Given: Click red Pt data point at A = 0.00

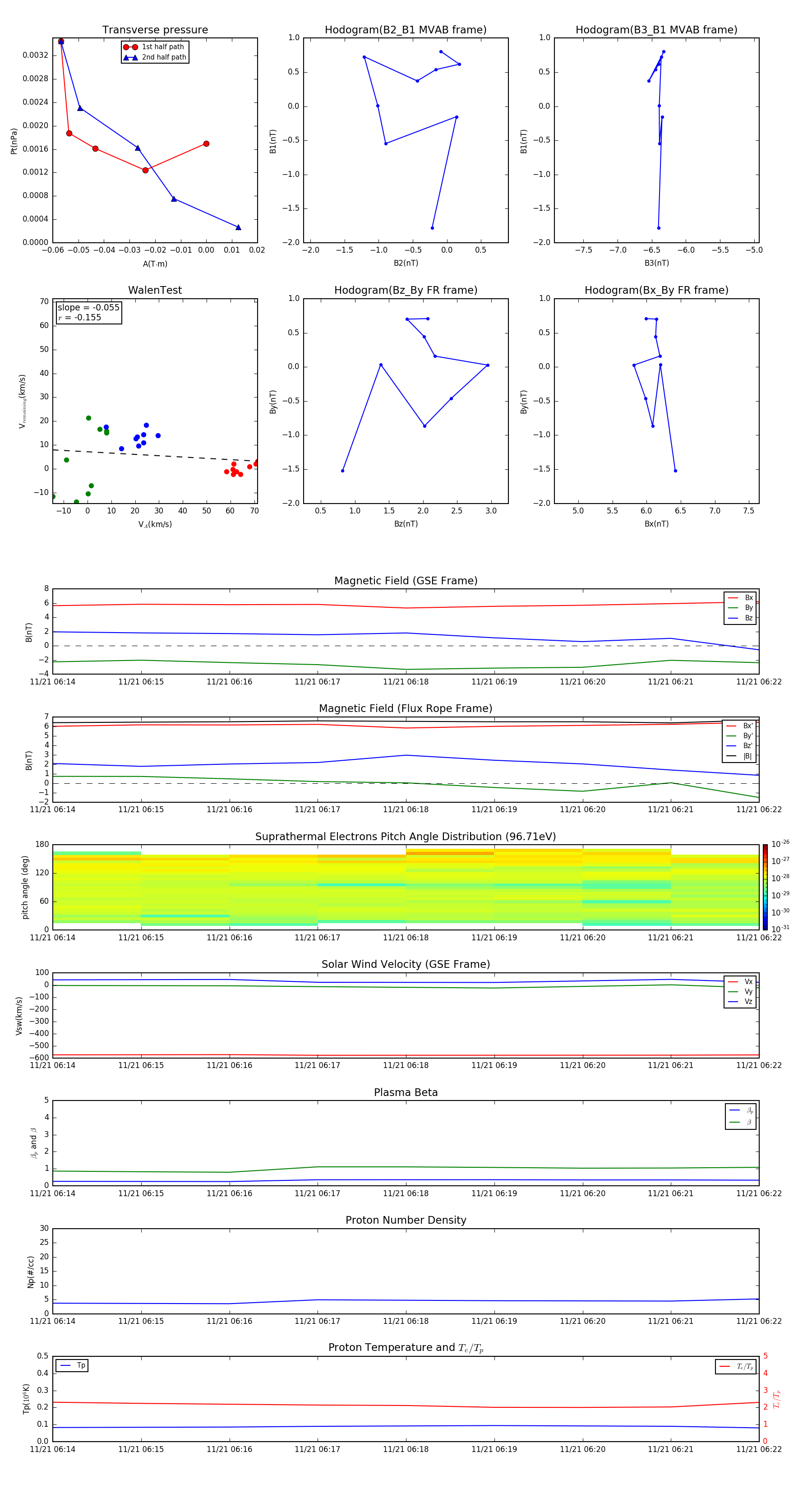Looking at the screenshot, I should [x=206, y=144].
